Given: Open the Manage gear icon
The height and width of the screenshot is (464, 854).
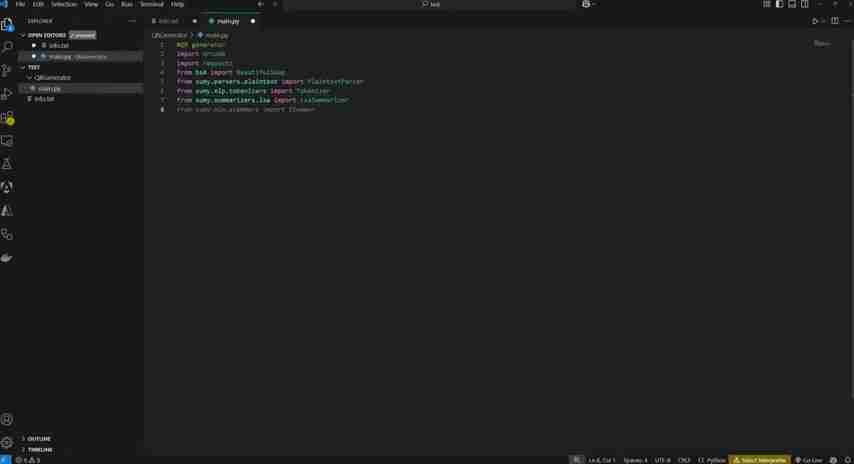Looking at the screenshot, I should (x=7, y=442).
